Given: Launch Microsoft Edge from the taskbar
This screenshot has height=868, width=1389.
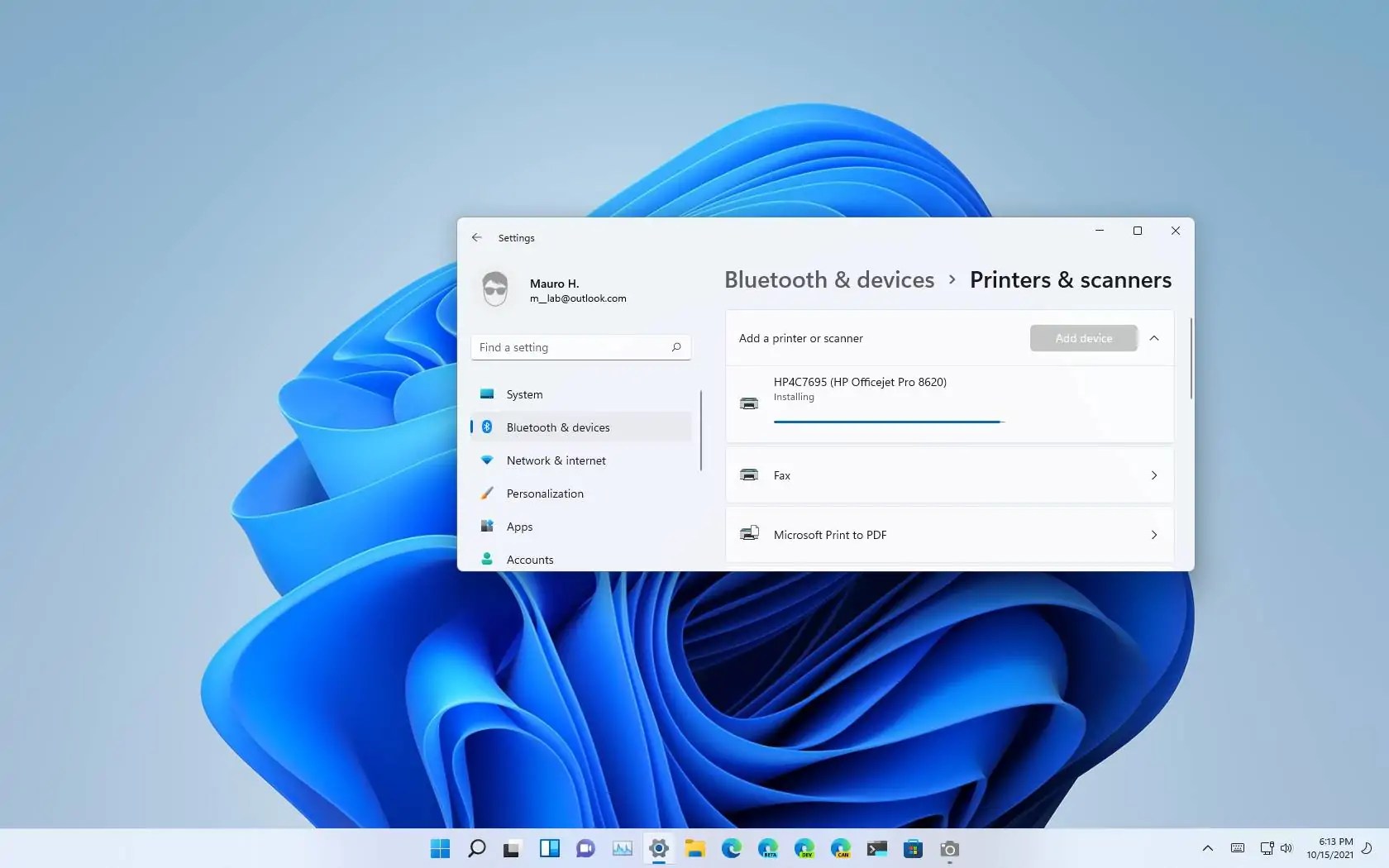Looking at the screenshot, I should click(x=732, y=848).
